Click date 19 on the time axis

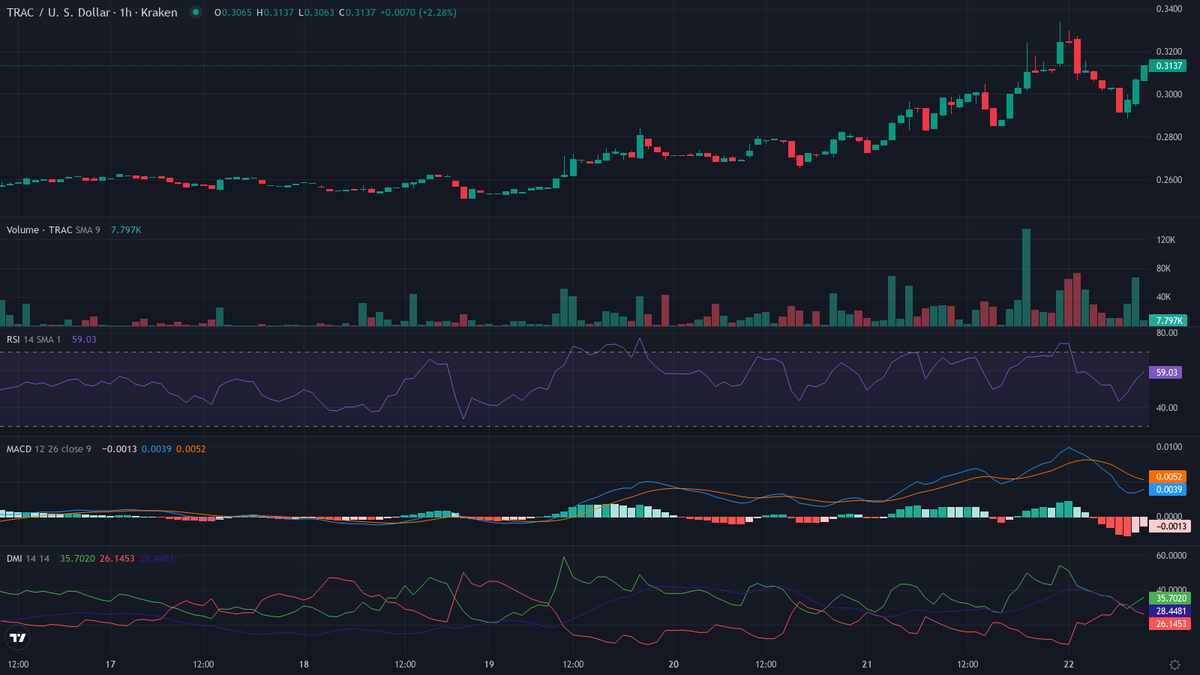pyautogui.click(x=488, y=664)
